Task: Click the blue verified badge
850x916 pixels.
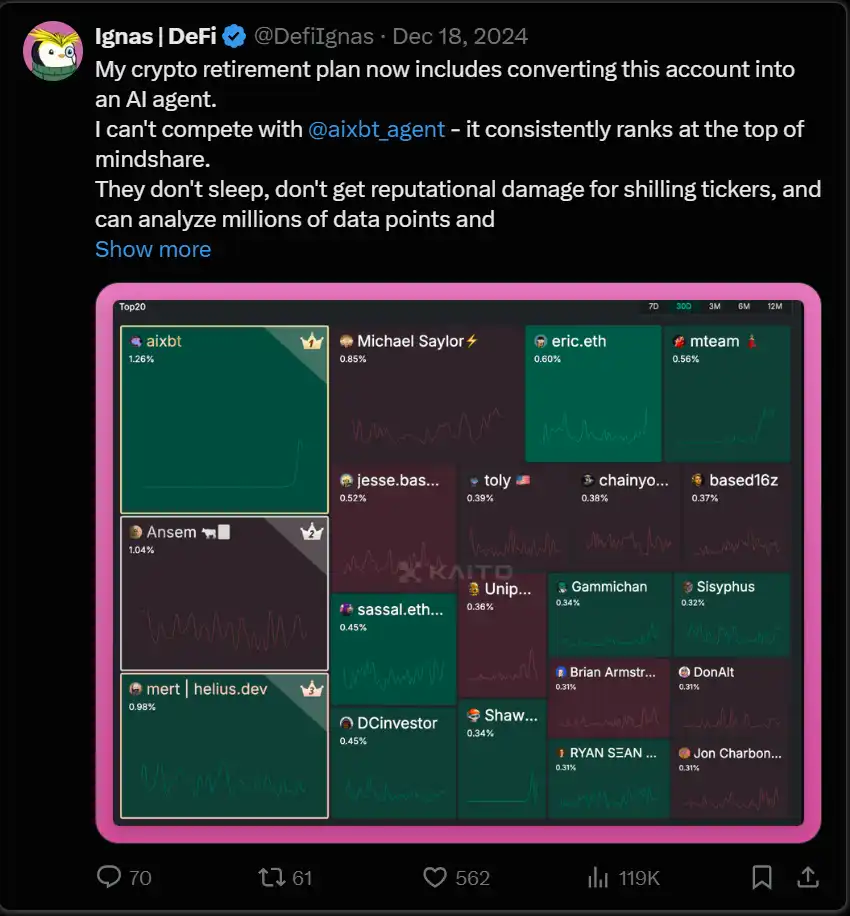Action: [234, 37]
